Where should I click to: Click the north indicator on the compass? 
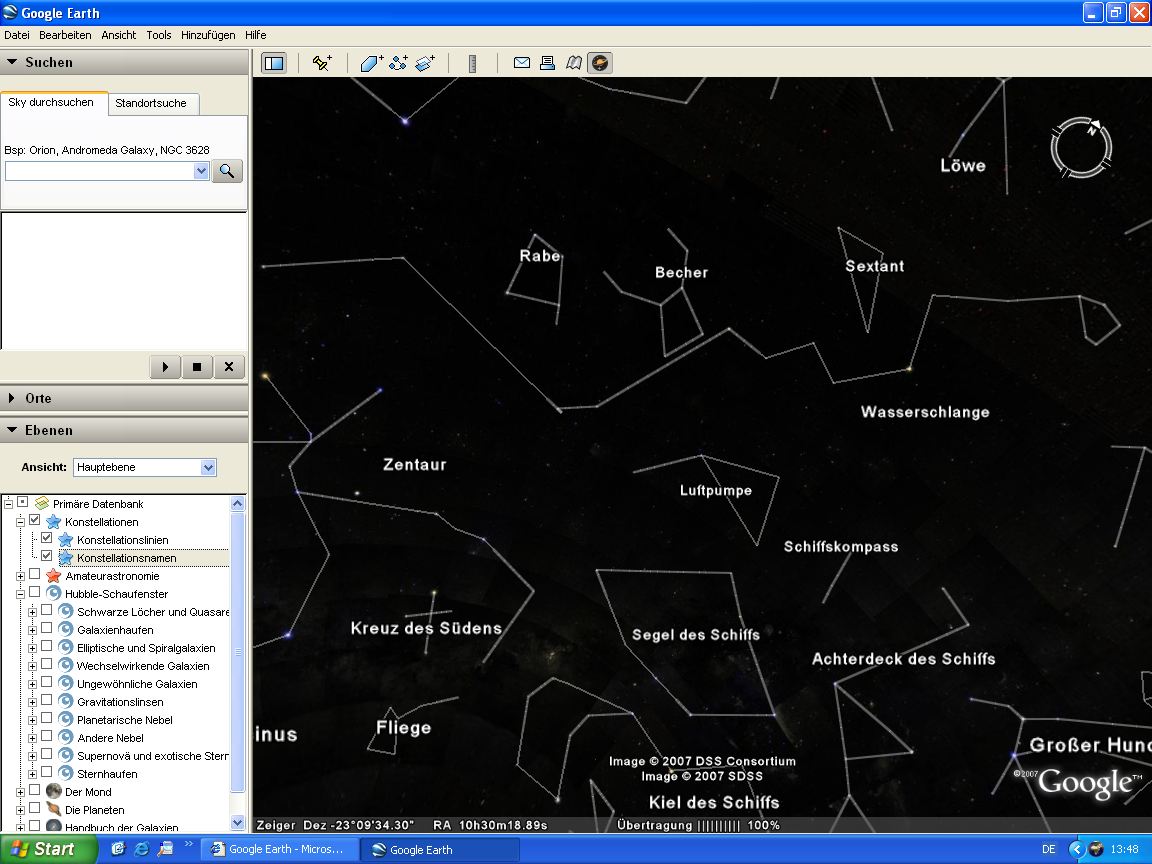coord(1094,126)
